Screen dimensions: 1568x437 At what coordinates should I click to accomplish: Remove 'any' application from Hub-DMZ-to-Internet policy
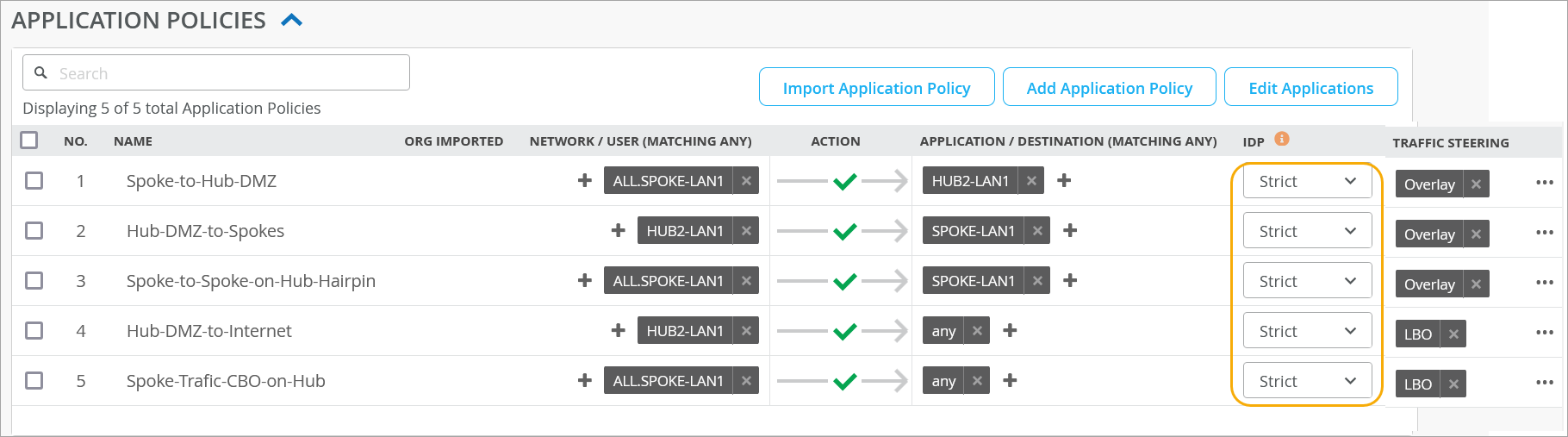[x=977, y=331]
